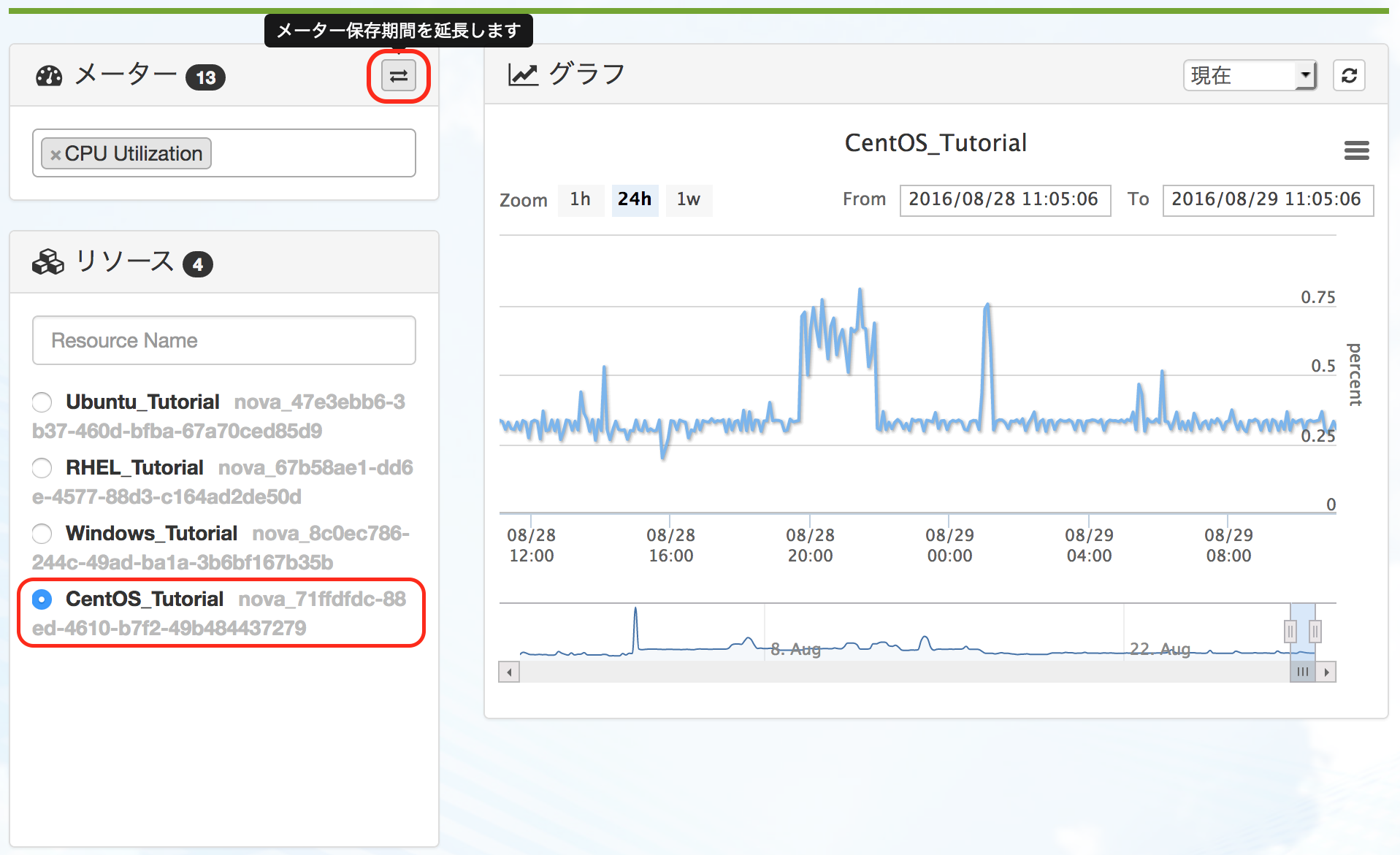Image resolution: width=1400 pixels, height=855 pixels.
Task: Click the Ubuntu_Tutorial resource name
Action: pos(142,402)
